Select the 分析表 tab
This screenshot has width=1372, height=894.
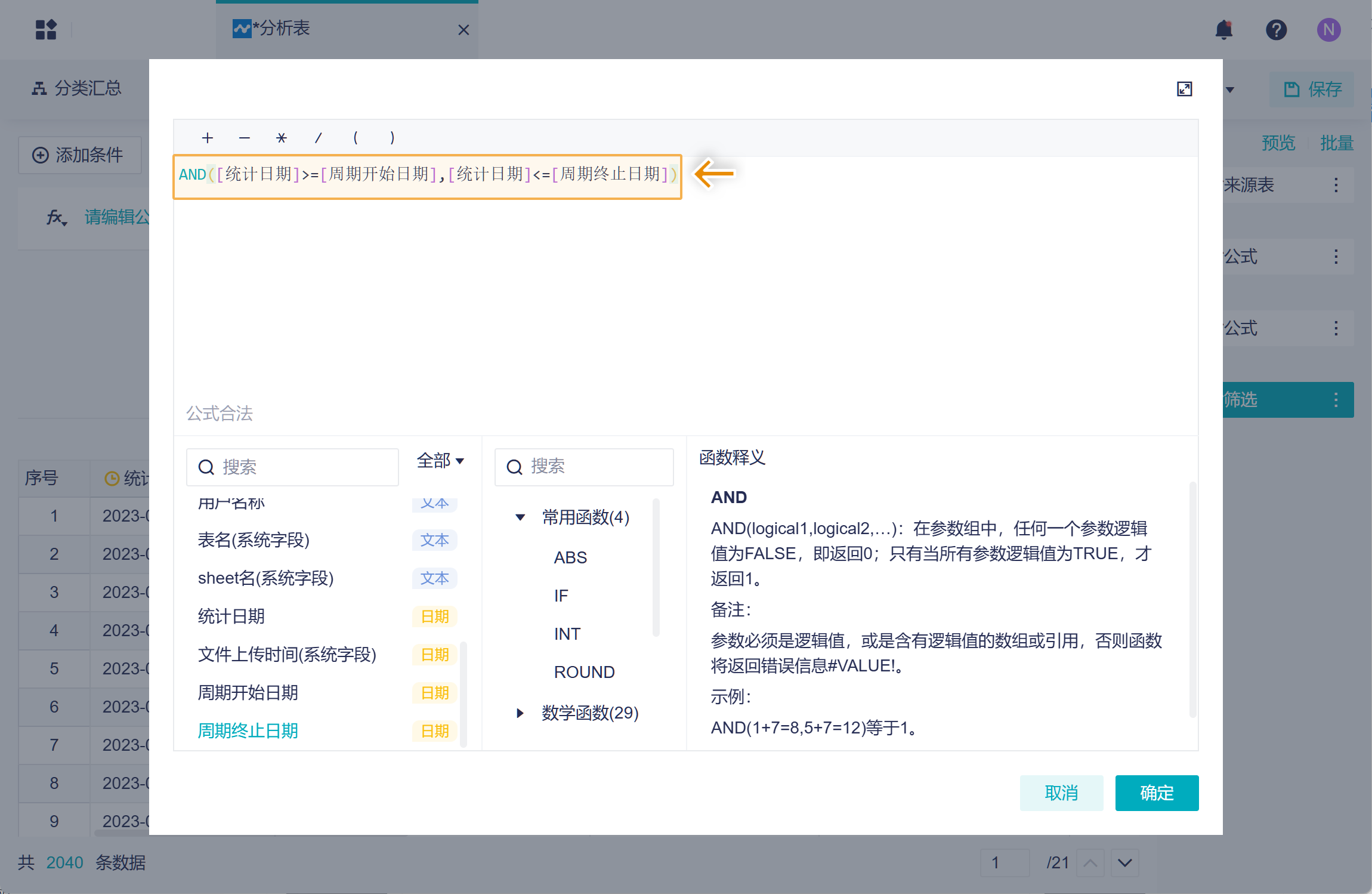pyautogui.click(x=280, y=29)
